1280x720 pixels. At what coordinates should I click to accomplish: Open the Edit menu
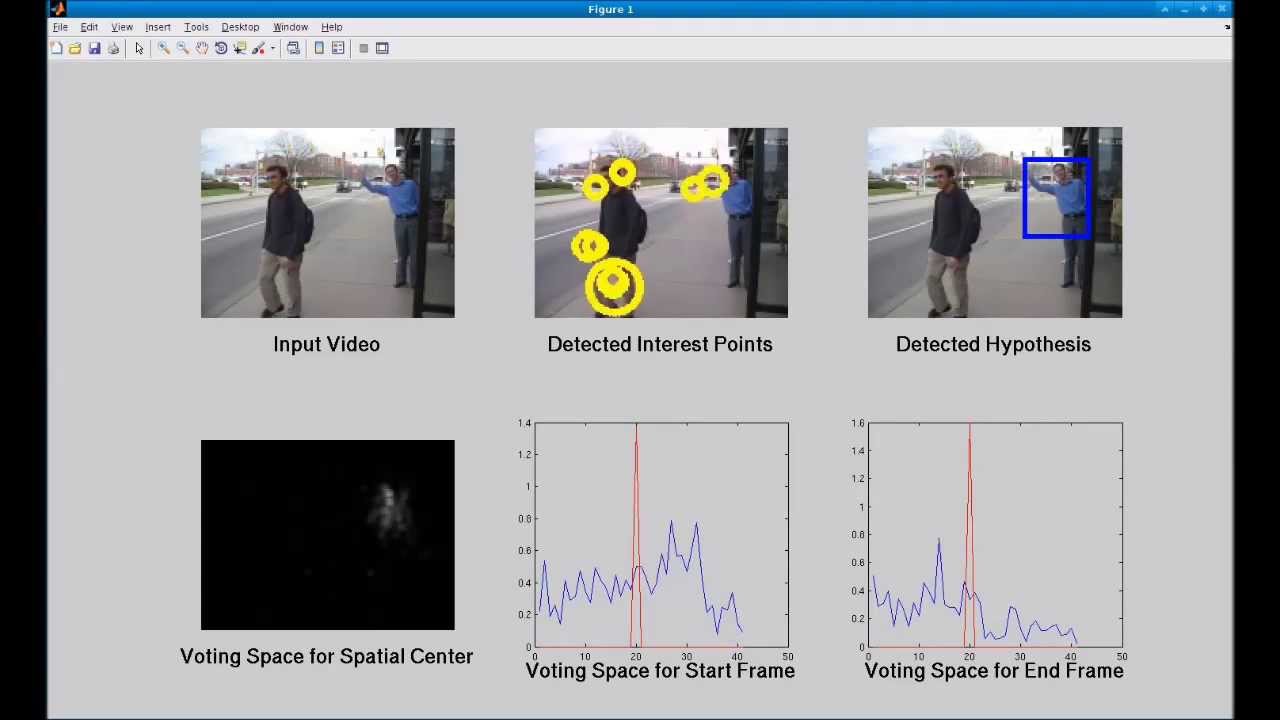point(89,27)
